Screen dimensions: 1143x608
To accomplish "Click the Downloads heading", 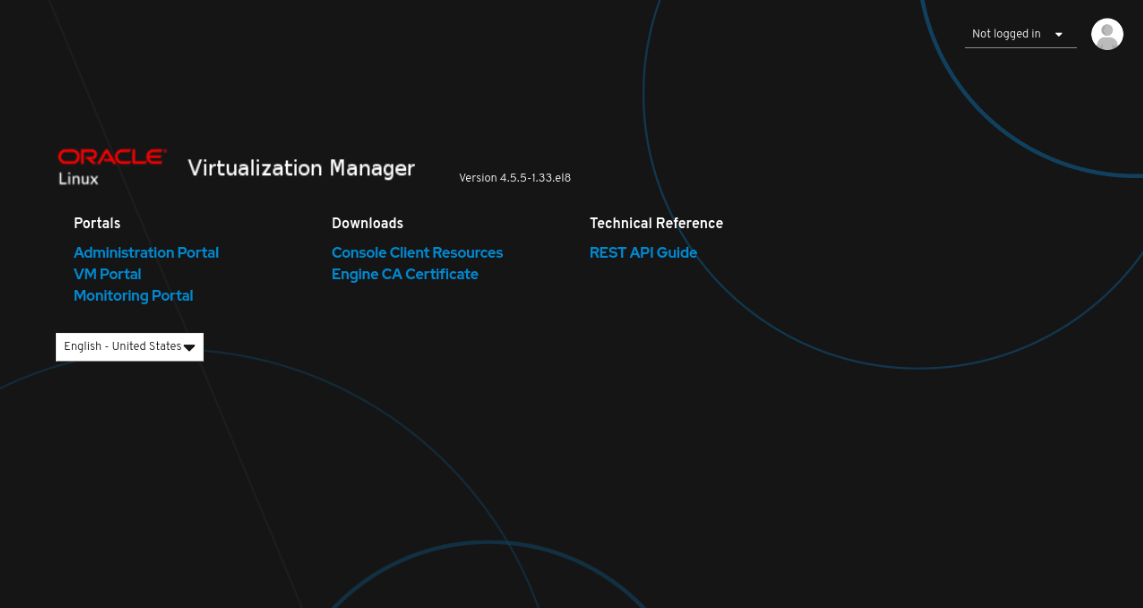I will click(x=367, y=224).
